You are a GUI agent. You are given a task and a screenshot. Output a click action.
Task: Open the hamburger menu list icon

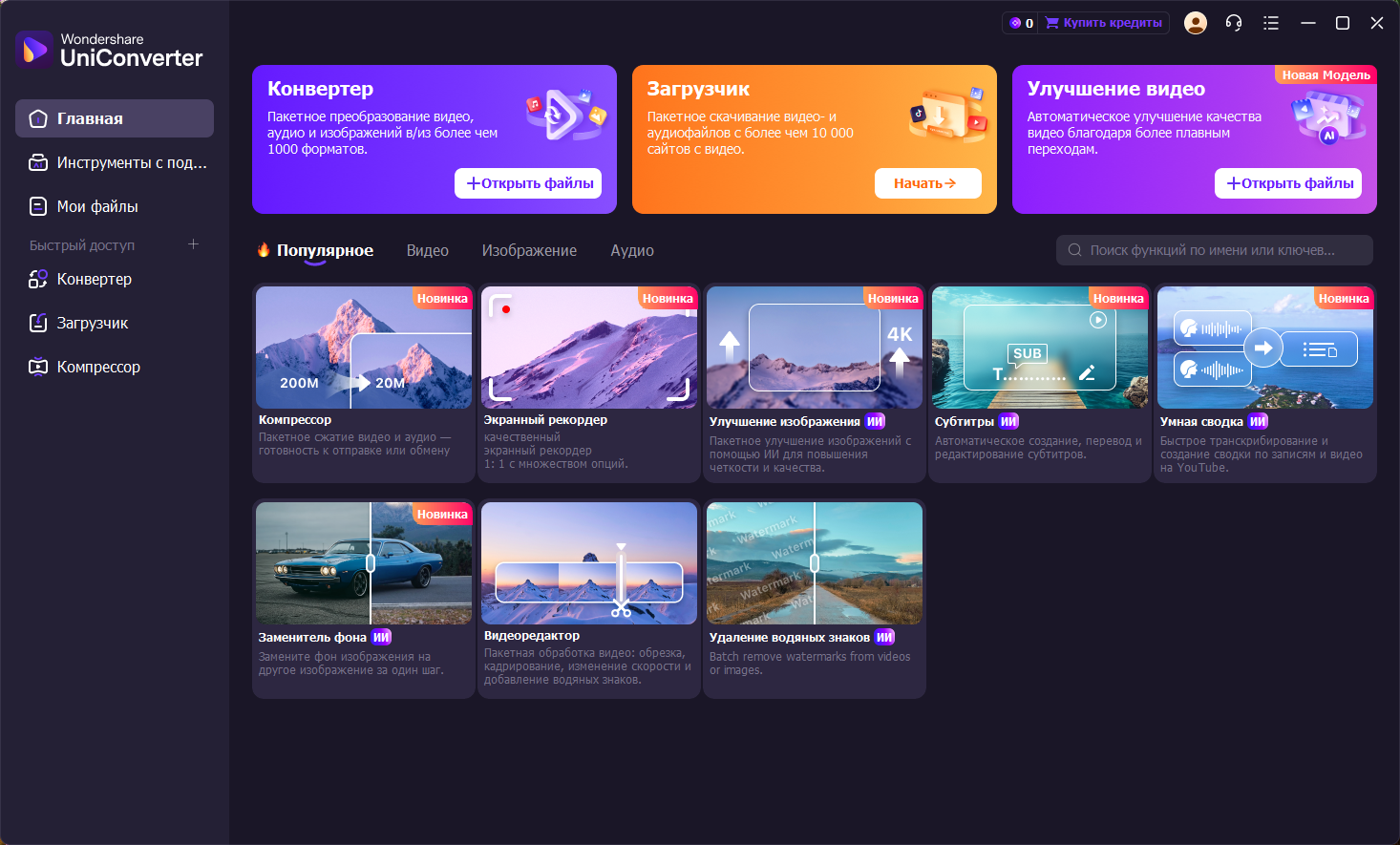(x=1270, y=23)
